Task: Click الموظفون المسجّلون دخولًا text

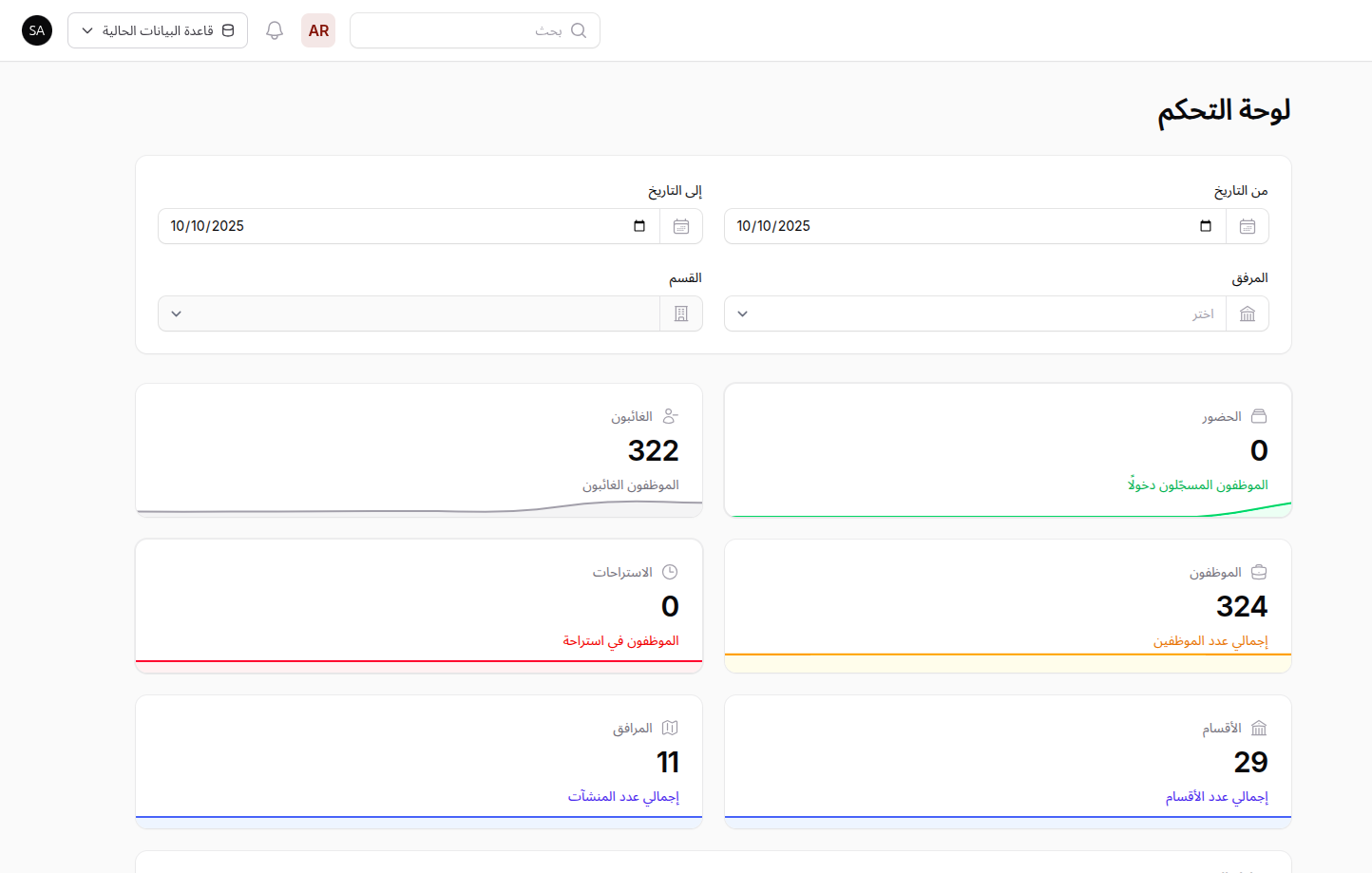Action: pos(1198,484)
